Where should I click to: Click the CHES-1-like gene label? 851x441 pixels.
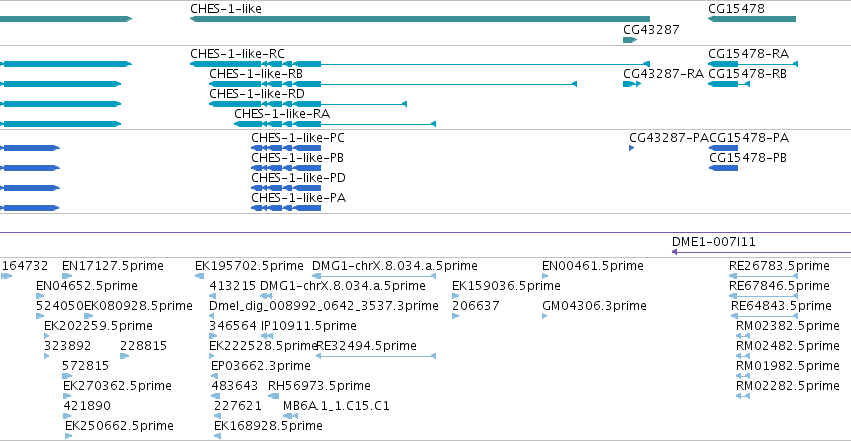226,9
